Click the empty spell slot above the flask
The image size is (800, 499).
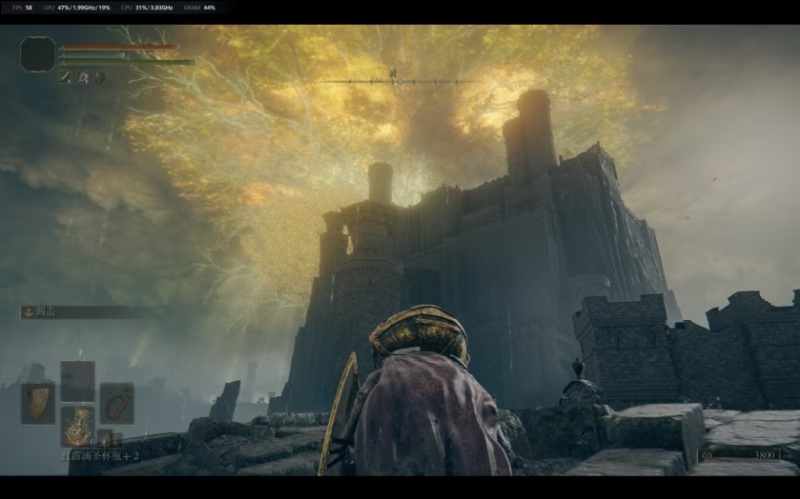(x=78, y=381)
